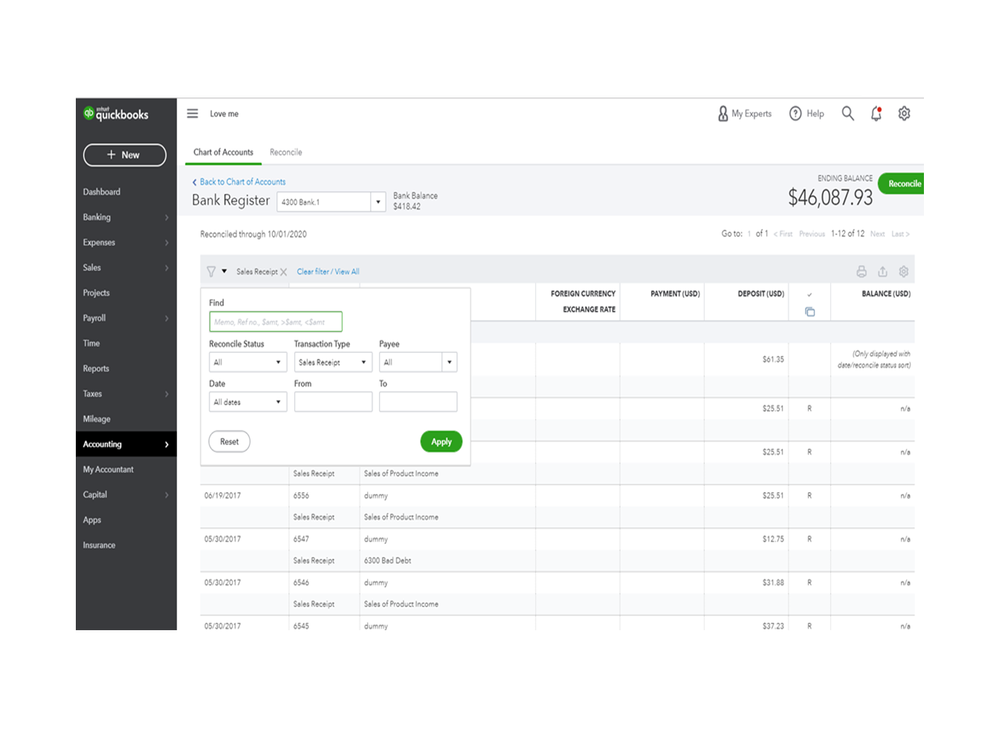The width and height of the screenshot is (999, 749).
Task: Click the green Reconcile button
Action: click(x=902, y=183)
